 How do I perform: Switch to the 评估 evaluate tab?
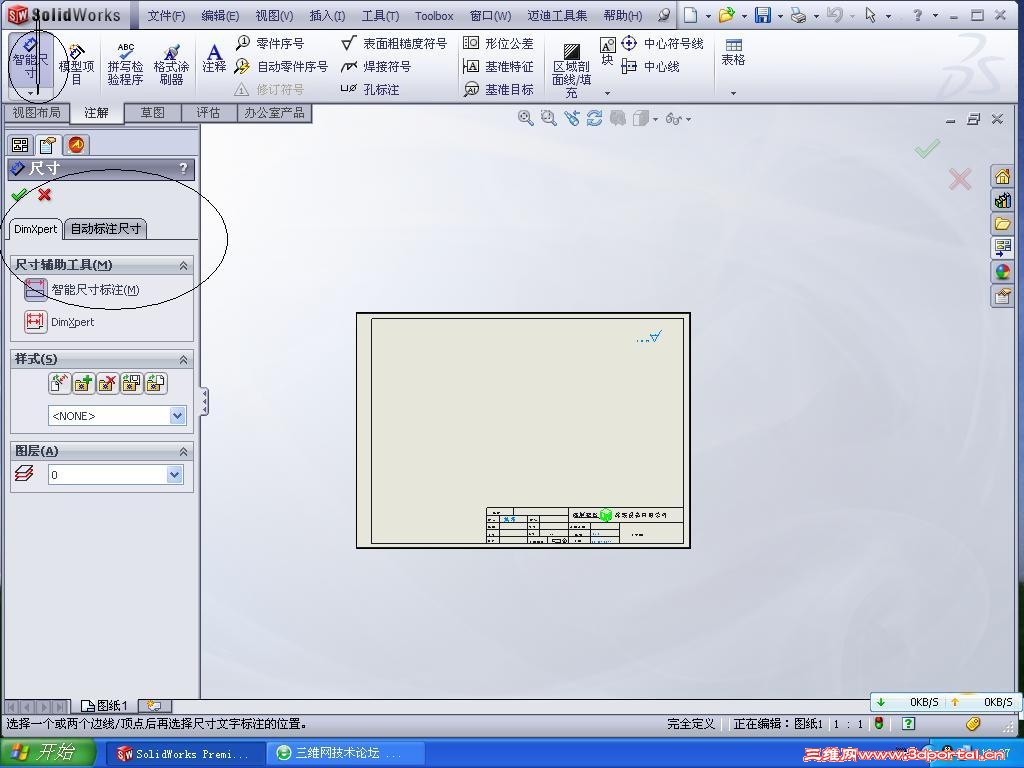(x=208, y=112)
